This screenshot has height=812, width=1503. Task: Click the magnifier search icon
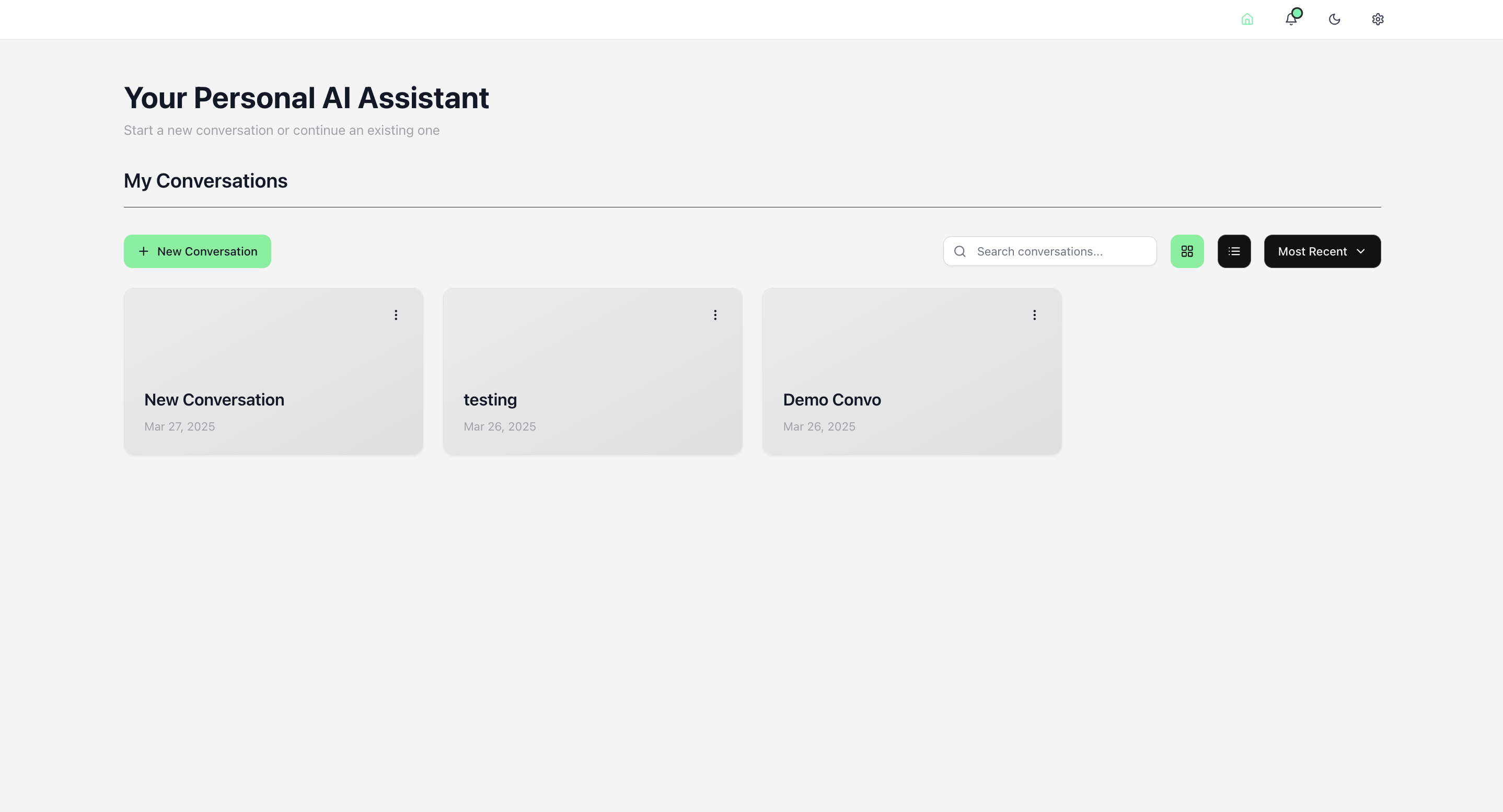960,251
